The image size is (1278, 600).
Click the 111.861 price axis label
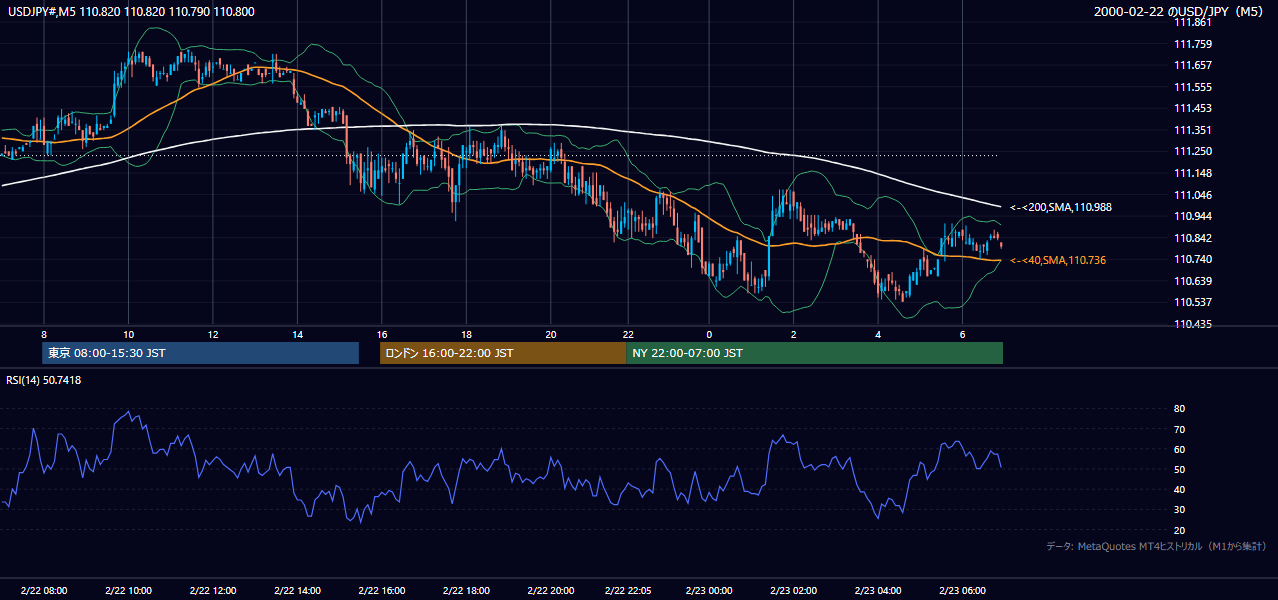pos(1192,22)
